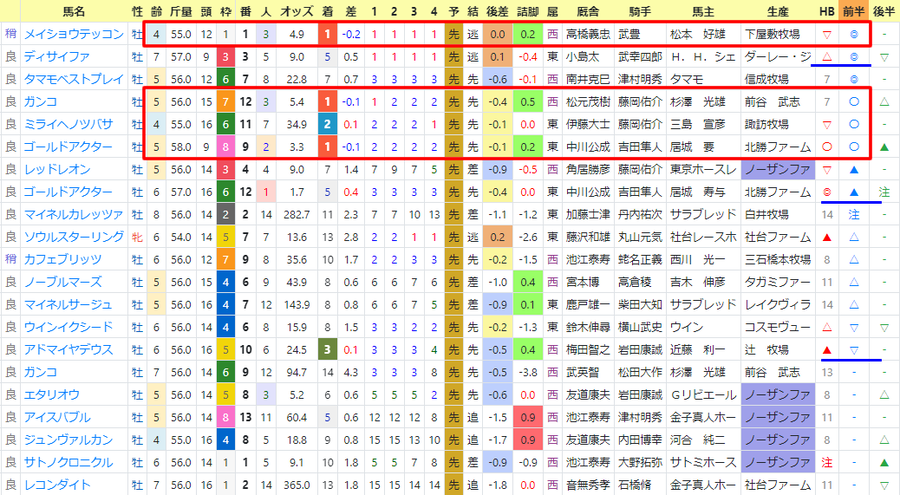Open the ディサイファ horse link
Viewport: 900px width, 495px height.
coord(57,57)
